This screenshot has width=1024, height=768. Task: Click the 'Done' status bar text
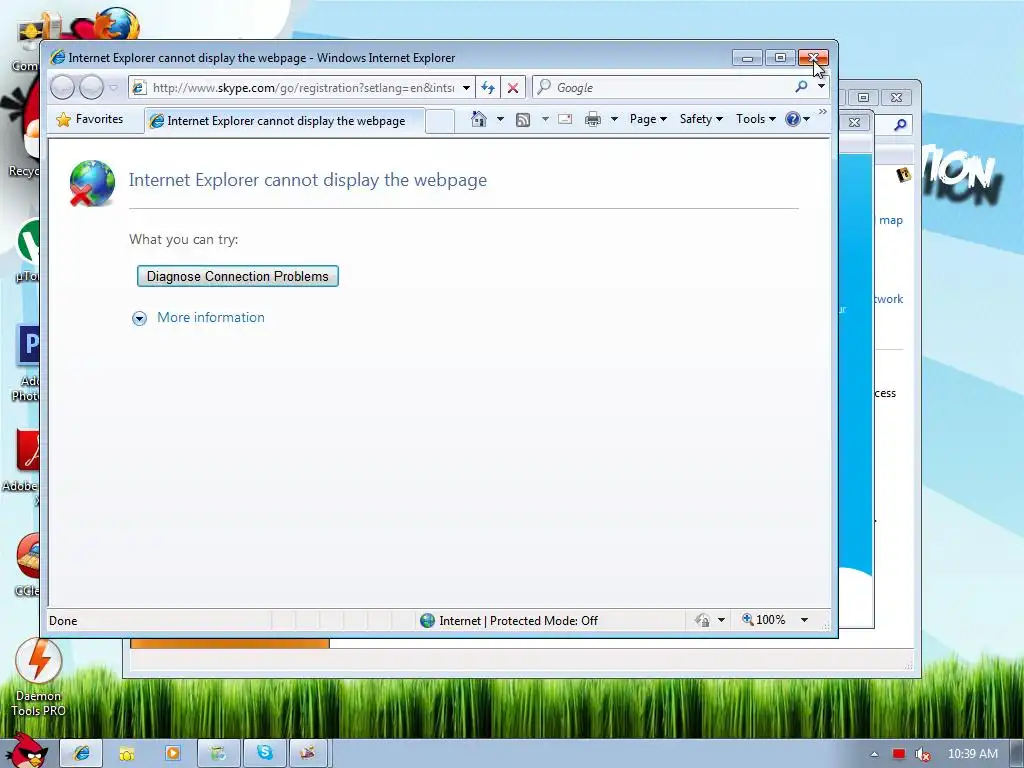pos(63,620)
